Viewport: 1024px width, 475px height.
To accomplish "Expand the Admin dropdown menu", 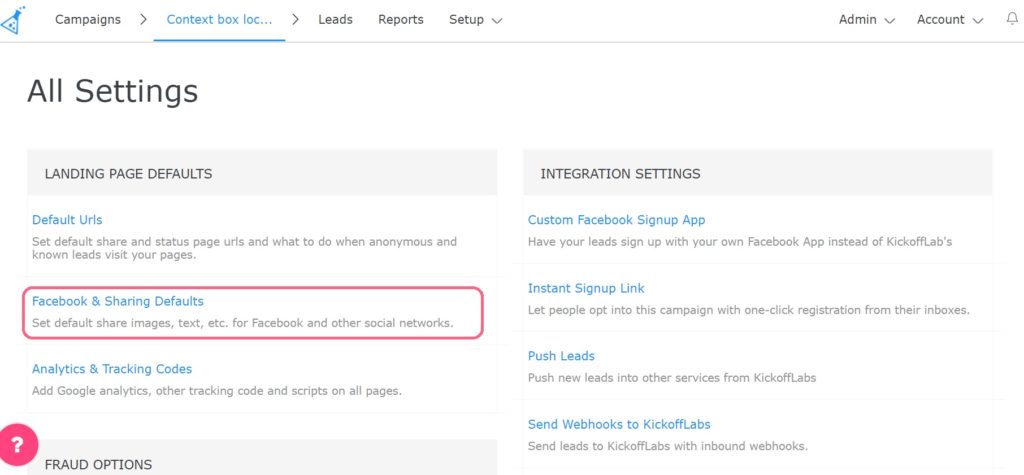I will click(x=867, y=20).
